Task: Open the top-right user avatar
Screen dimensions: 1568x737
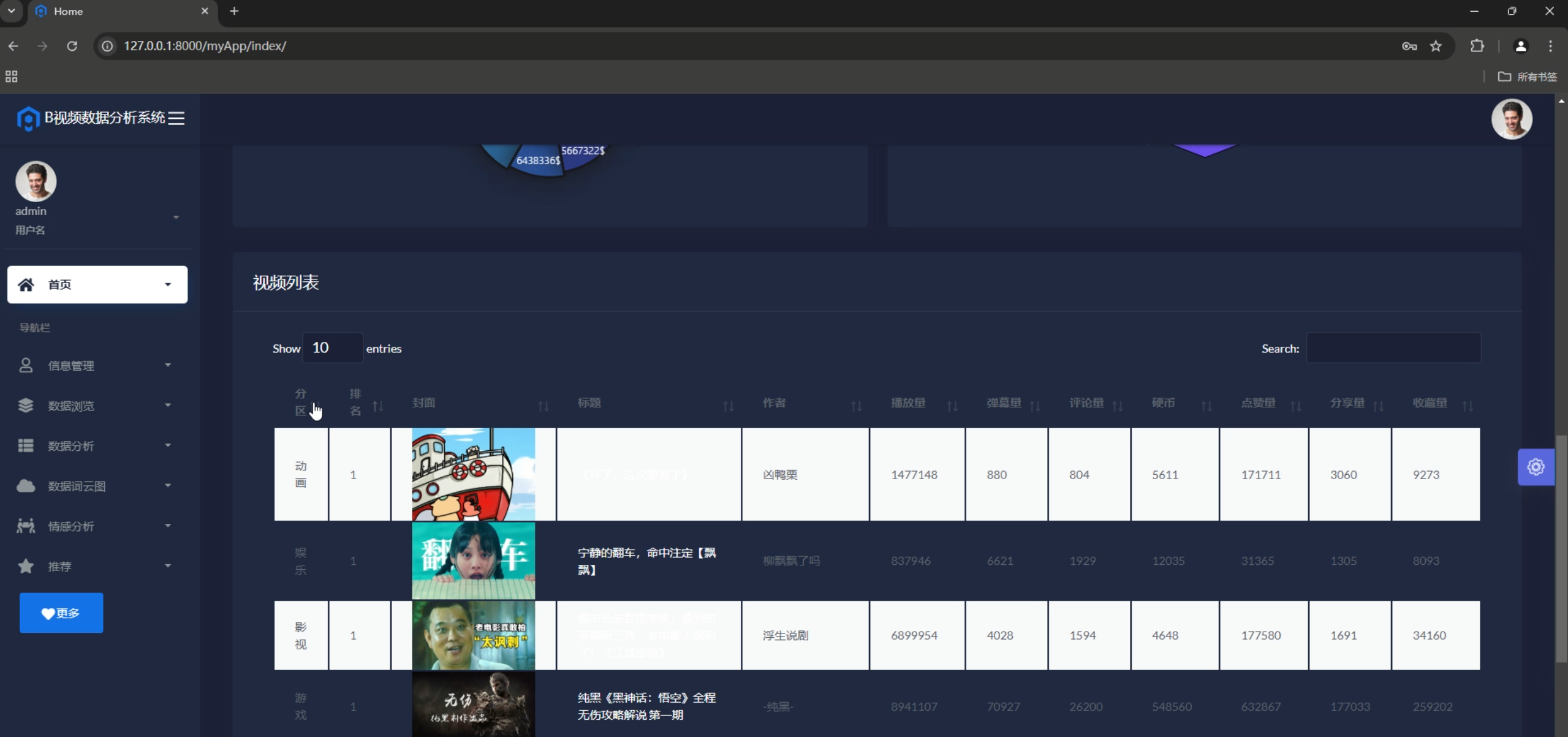Action: [x=1511, y=119]
